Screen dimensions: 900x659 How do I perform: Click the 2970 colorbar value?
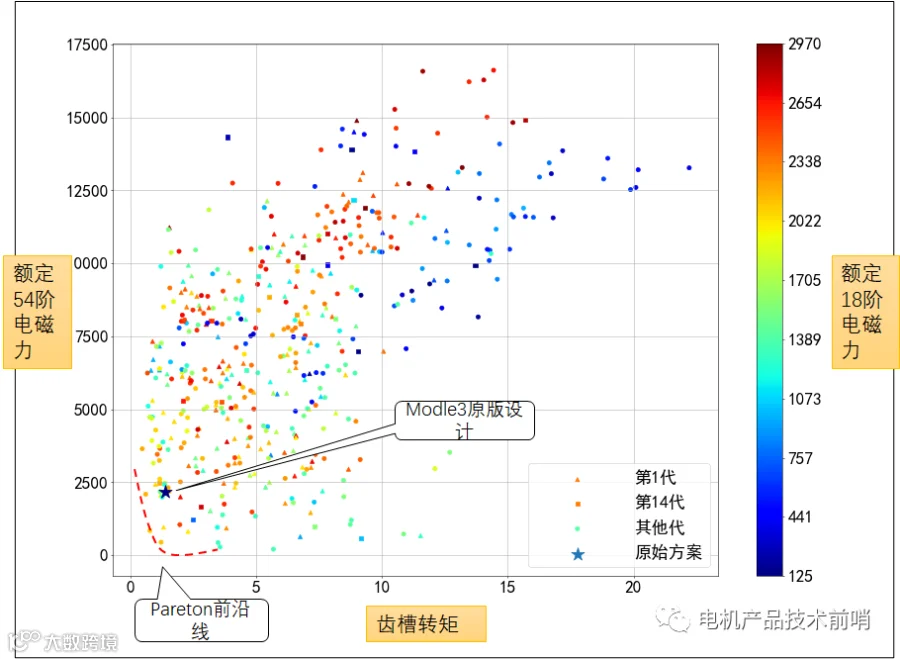click(x=804, y=44)
